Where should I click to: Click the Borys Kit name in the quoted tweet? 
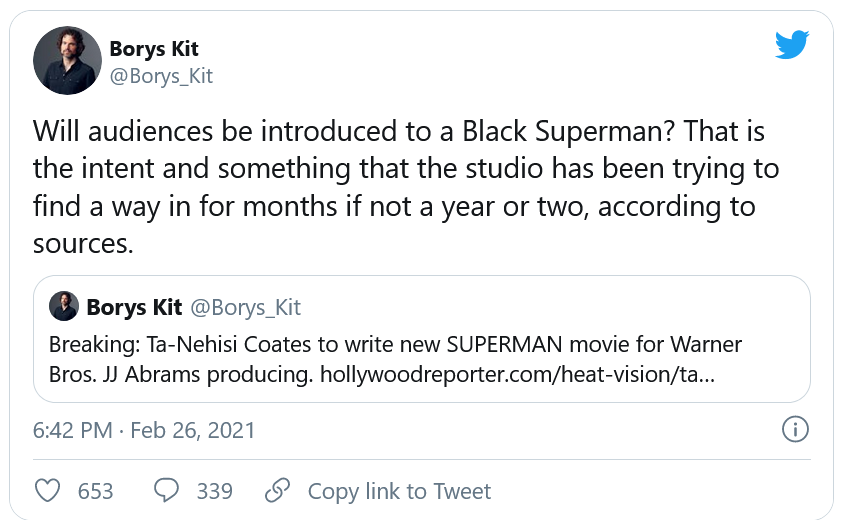coord(132,306)
